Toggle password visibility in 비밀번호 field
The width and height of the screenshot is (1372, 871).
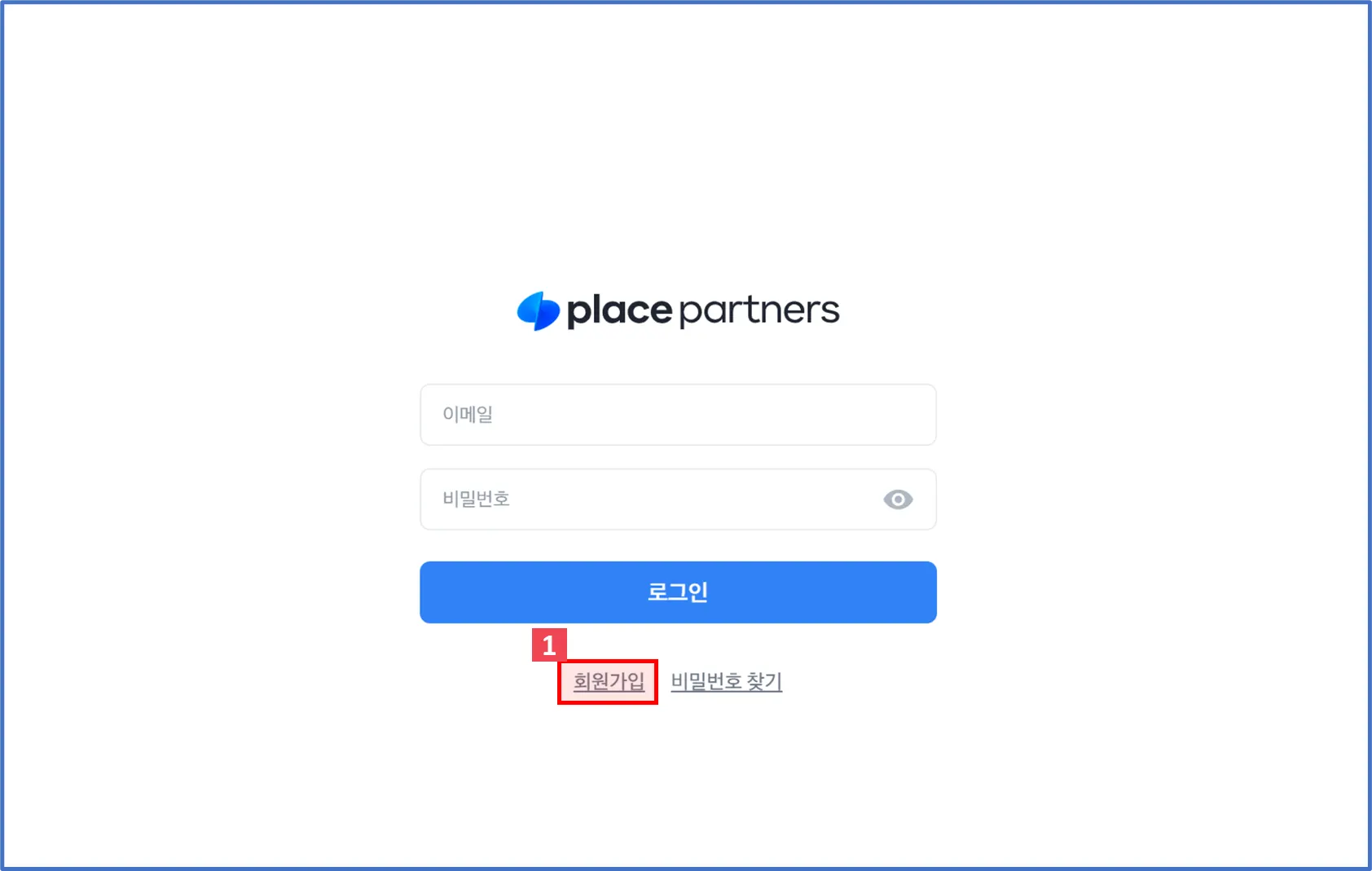pos(898,499)
